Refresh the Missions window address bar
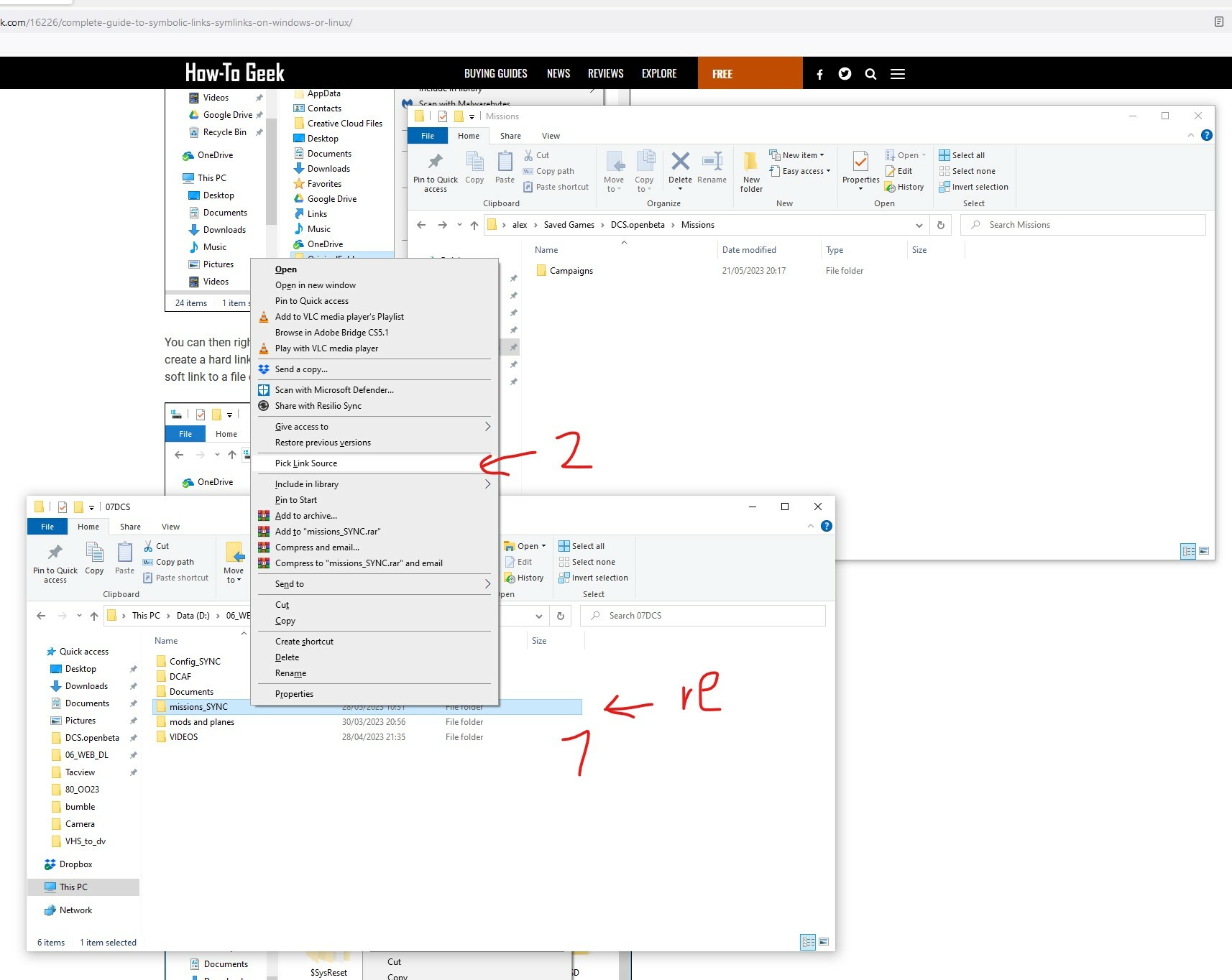The height and width of the screenshot is (980, 1232). pos(940,225)
